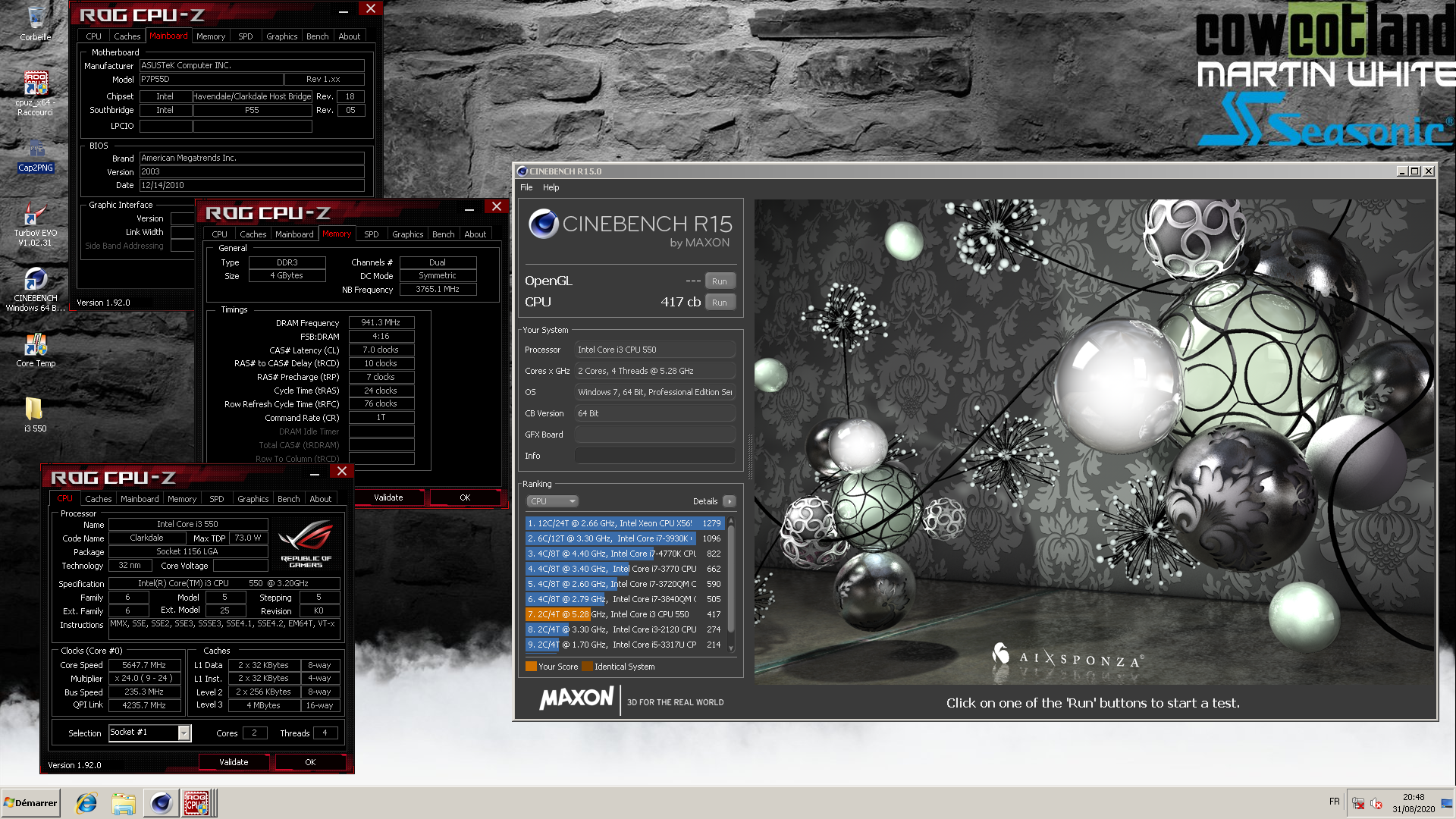Click Validate in the CPU tab window

click(234, 762)
